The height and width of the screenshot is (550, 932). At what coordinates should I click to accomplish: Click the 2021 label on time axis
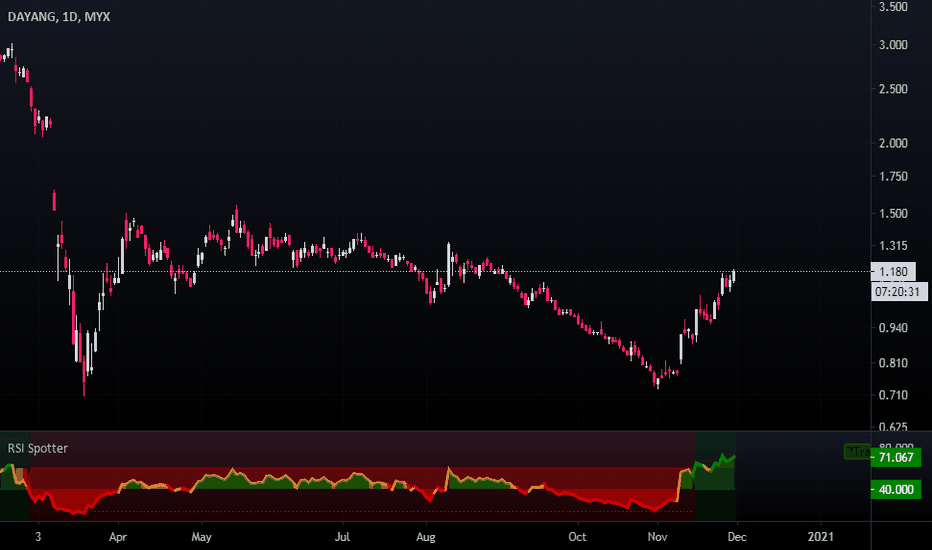pyautogui.click(x=820, y=537)
